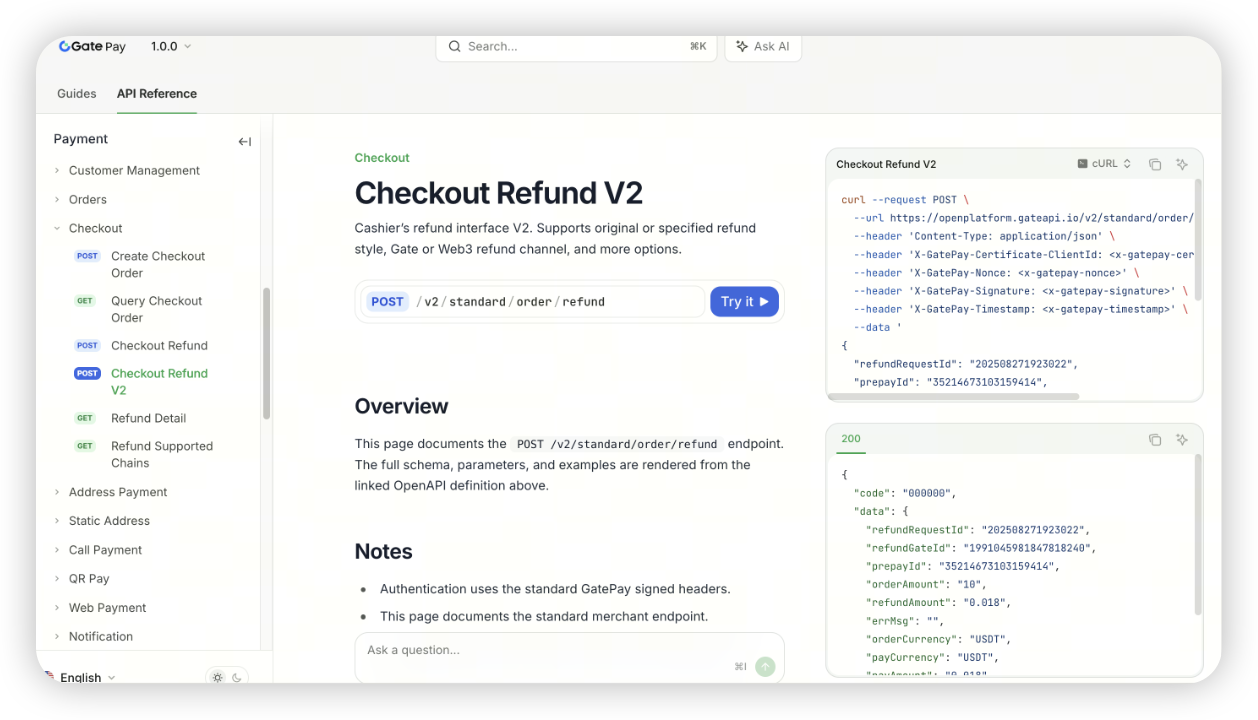Viewport: 1258px width, 720px height.
Task: Select the API Reference tab
Action: [x=157, y=93]
